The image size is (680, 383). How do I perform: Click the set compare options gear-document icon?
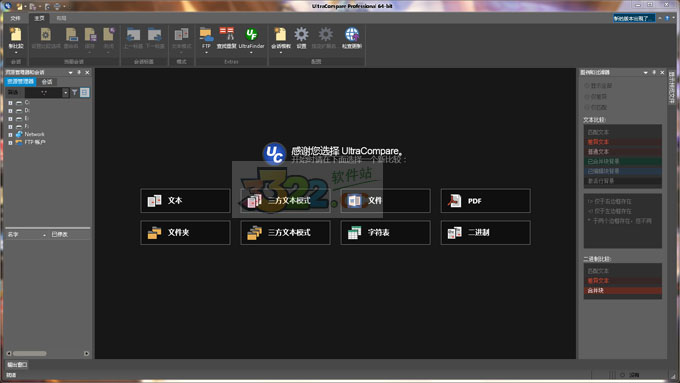tap(46, 35)
